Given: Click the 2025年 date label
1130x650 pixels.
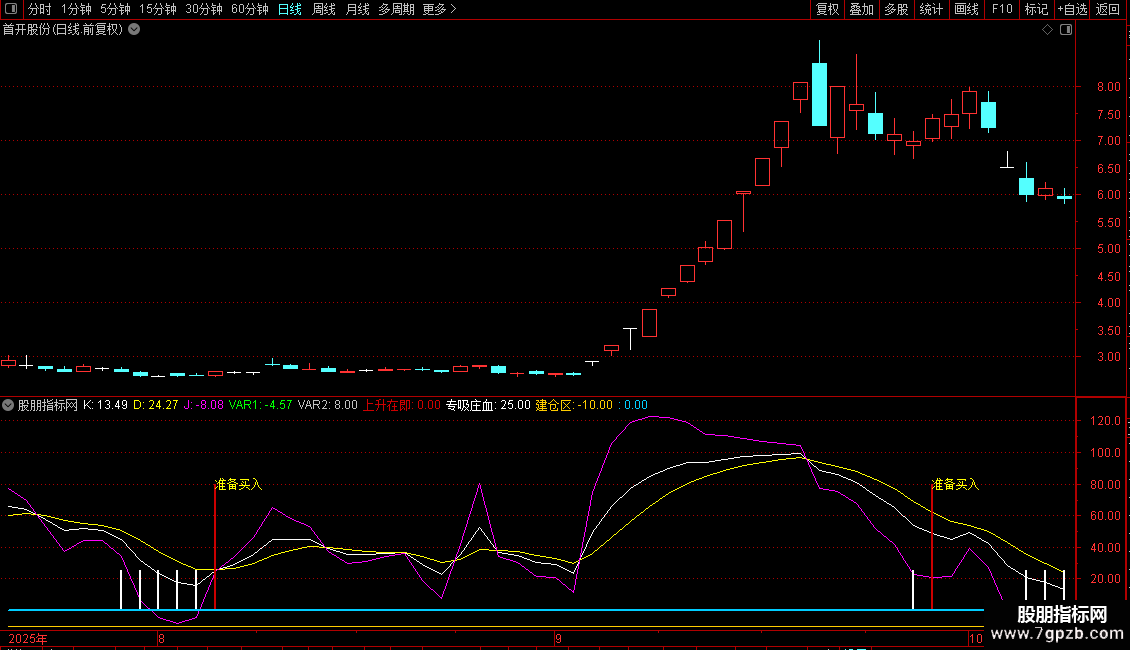Looking at the screenshot, I should pyautogui.click(x=27, y=638).
